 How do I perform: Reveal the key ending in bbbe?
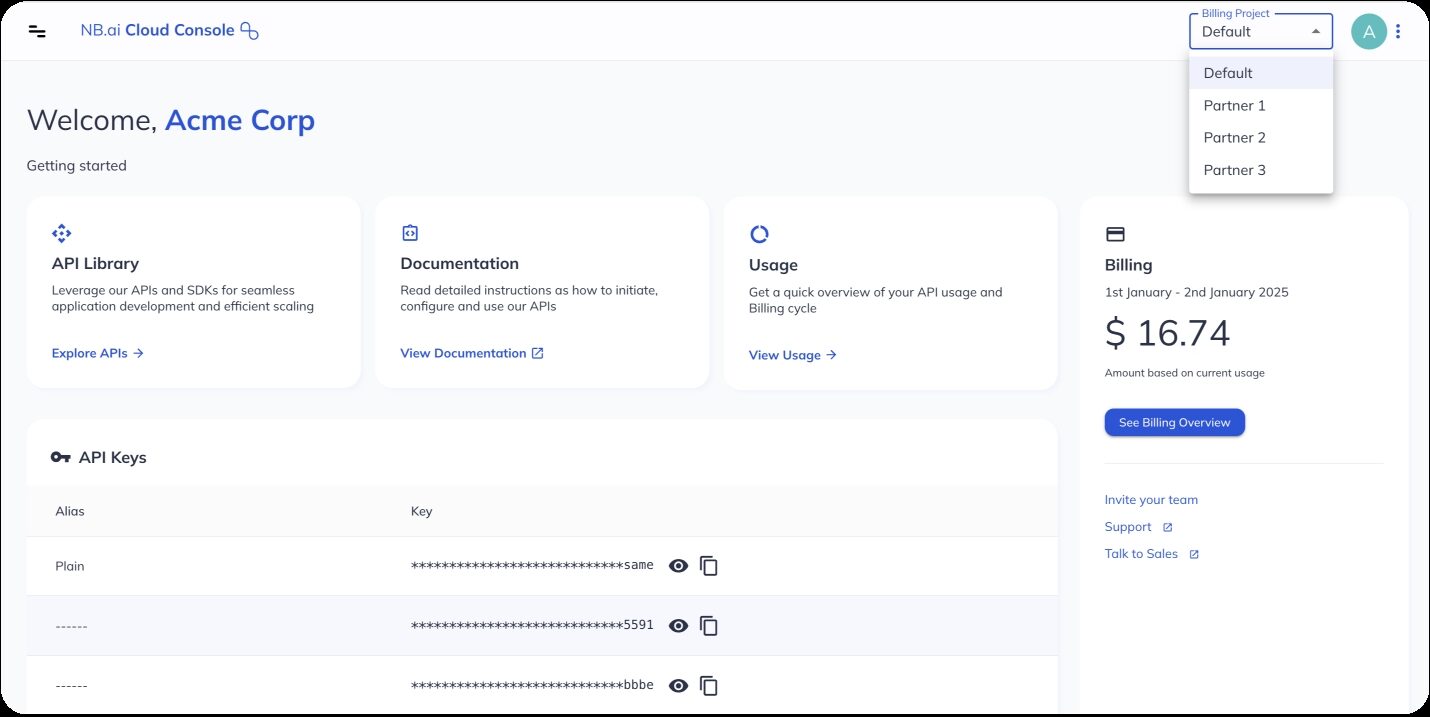[x=678, y=686]
